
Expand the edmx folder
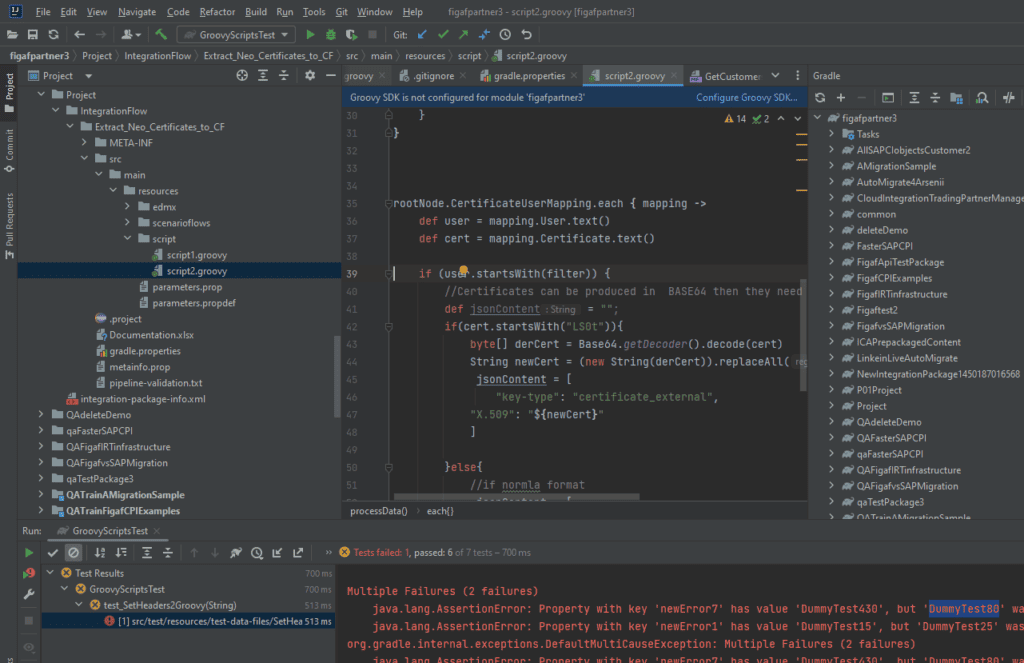(x=127, y=206)
